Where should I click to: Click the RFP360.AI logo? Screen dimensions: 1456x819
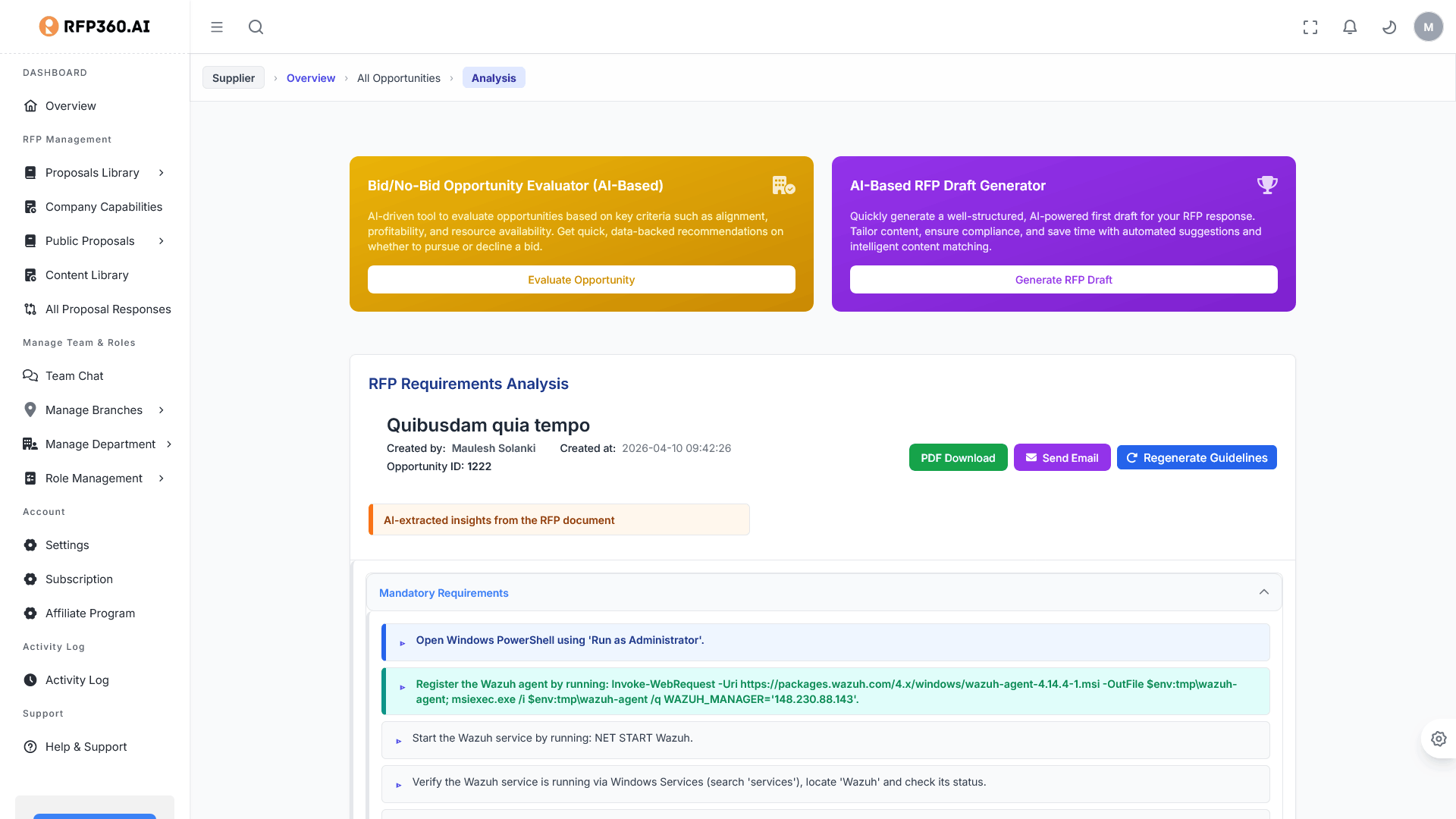(95, 27)
